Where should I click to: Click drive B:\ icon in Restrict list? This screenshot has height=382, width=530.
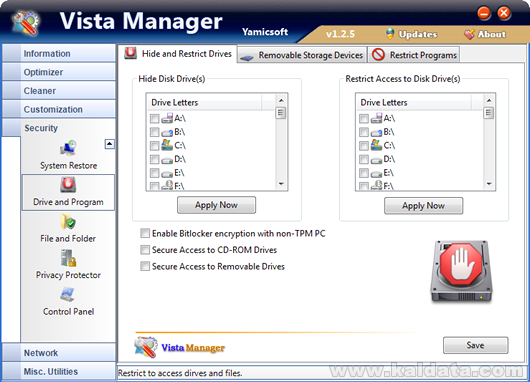[376, 133]
